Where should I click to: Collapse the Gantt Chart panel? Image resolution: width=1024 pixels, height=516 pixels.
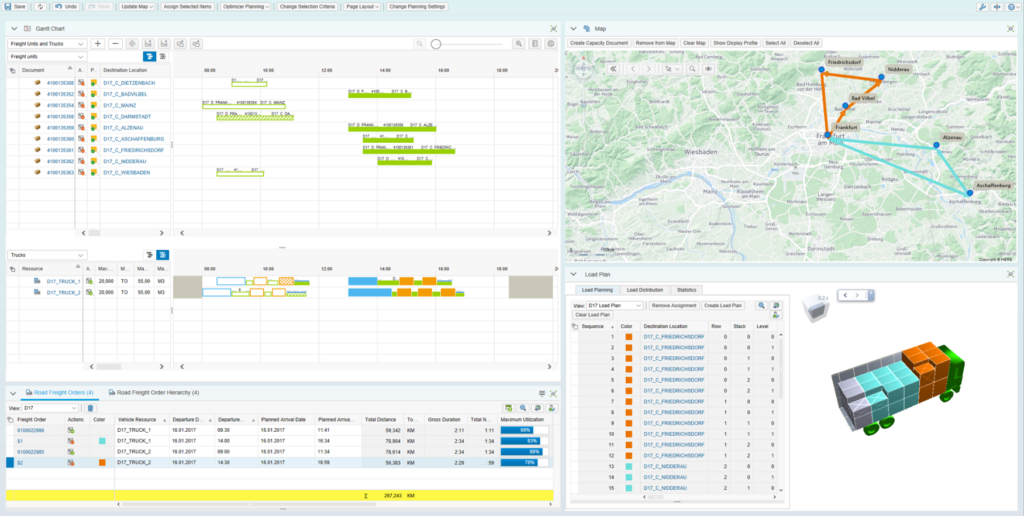tap(14, 30)
